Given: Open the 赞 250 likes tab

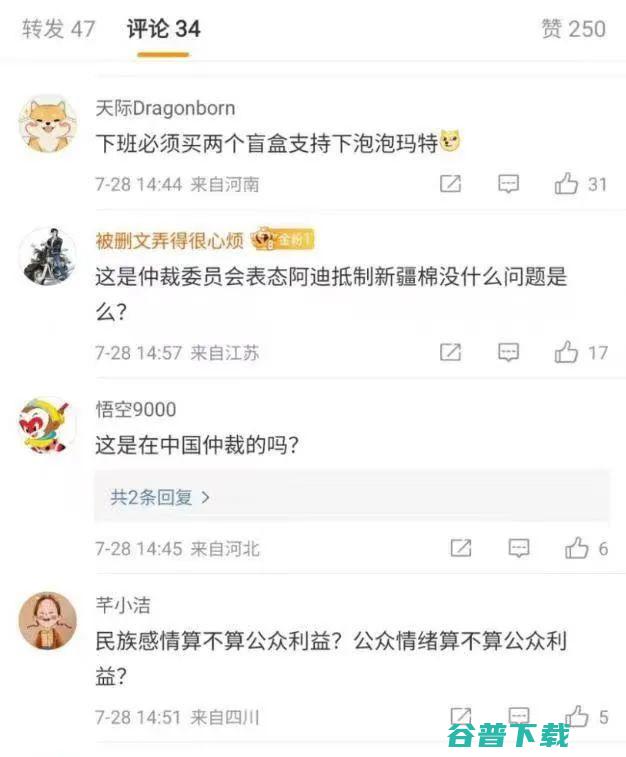Looking at the screenshot, I should [573, 29].
